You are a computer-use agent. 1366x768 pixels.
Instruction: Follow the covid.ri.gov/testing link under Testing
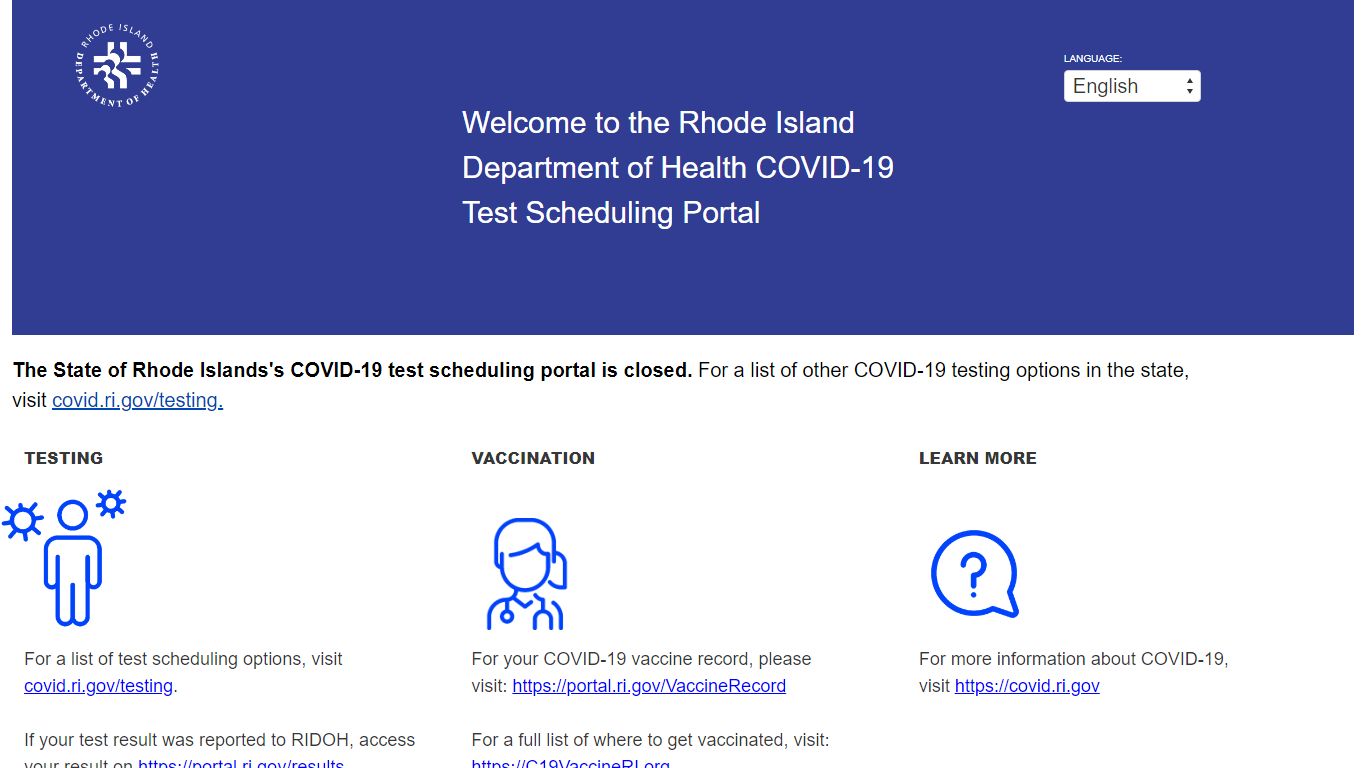(98, 686)
